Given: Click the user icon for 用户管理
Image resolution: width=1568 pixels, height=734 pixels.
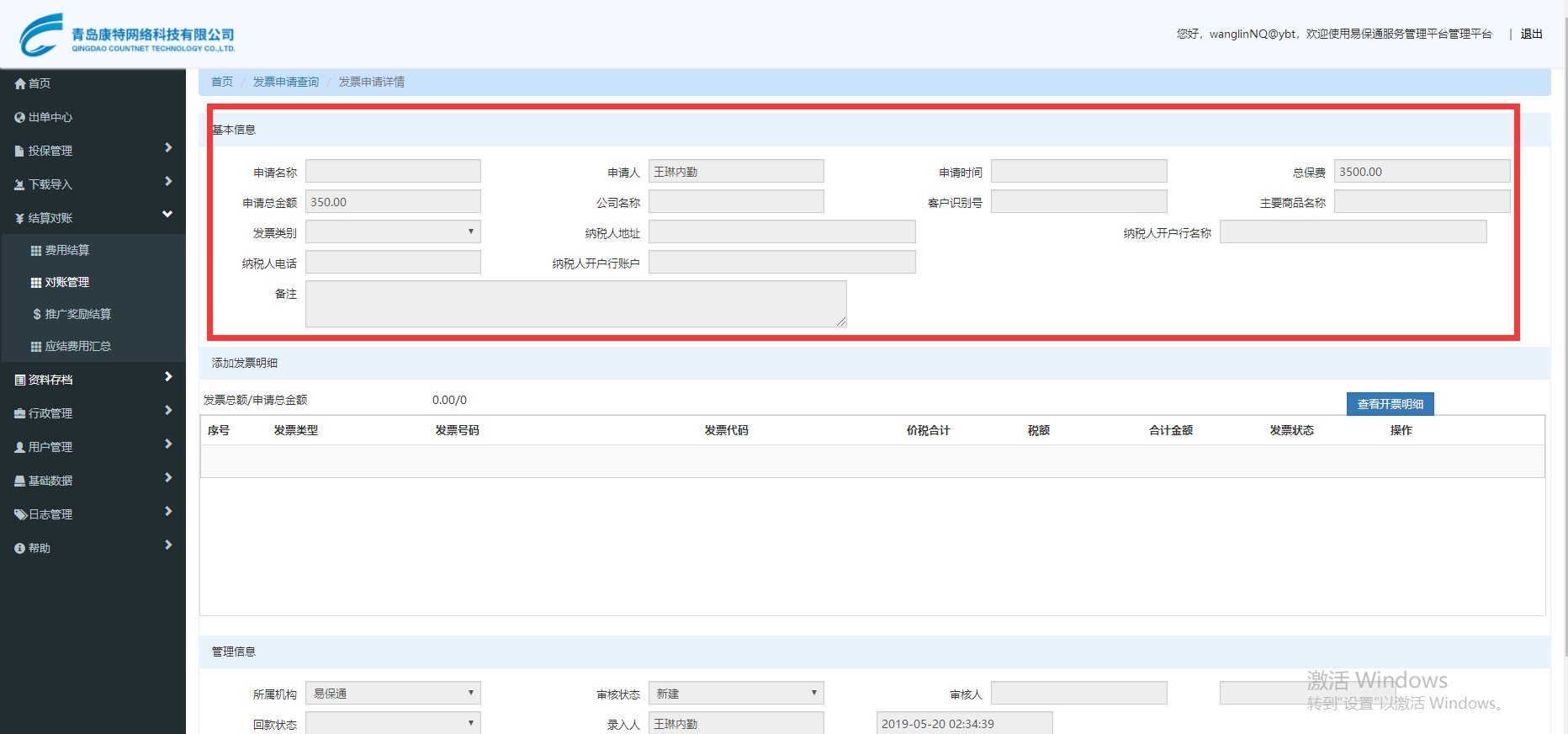Looking at the screenshot, I should [x=20, y=447].
